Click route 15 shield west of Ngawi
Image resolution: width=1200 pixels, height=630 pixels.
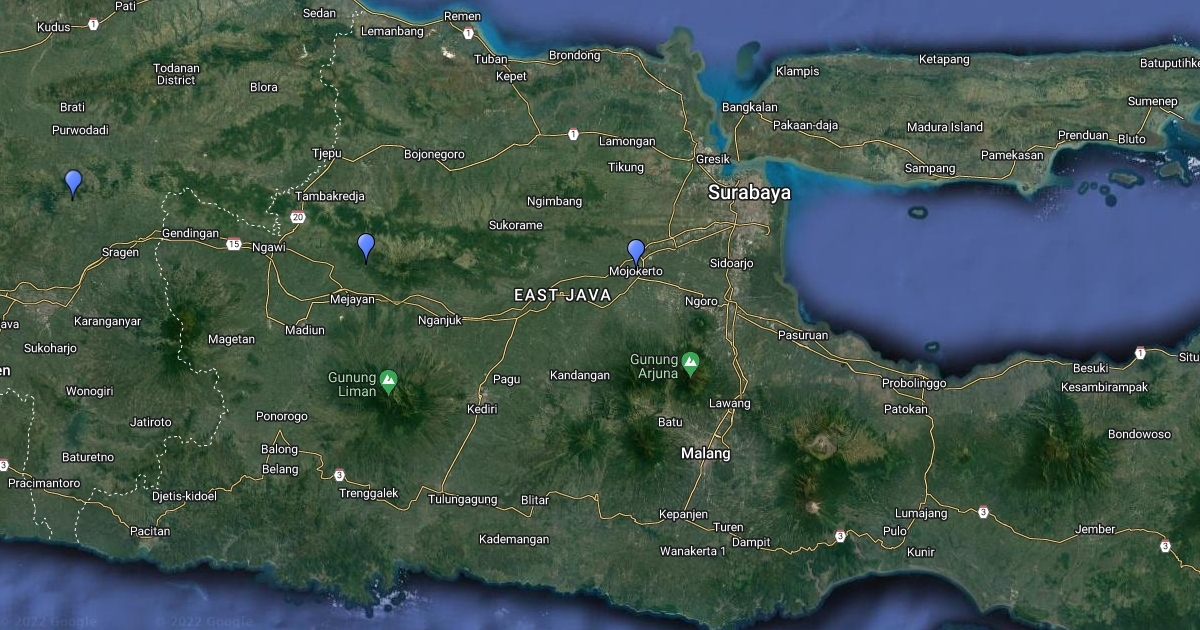point(233,244)
